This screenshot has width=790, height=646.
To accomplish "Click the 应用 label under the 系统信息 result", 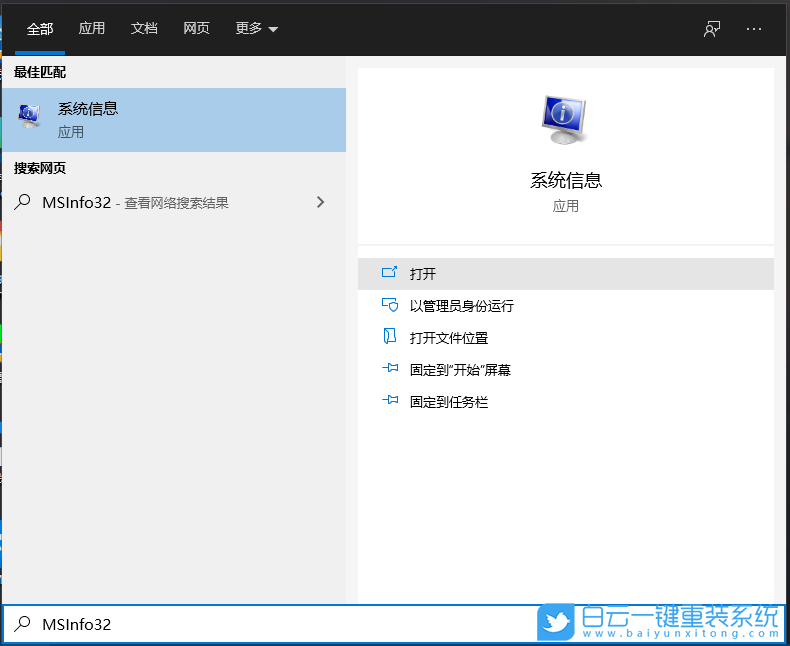I will (x=71, y=132).
